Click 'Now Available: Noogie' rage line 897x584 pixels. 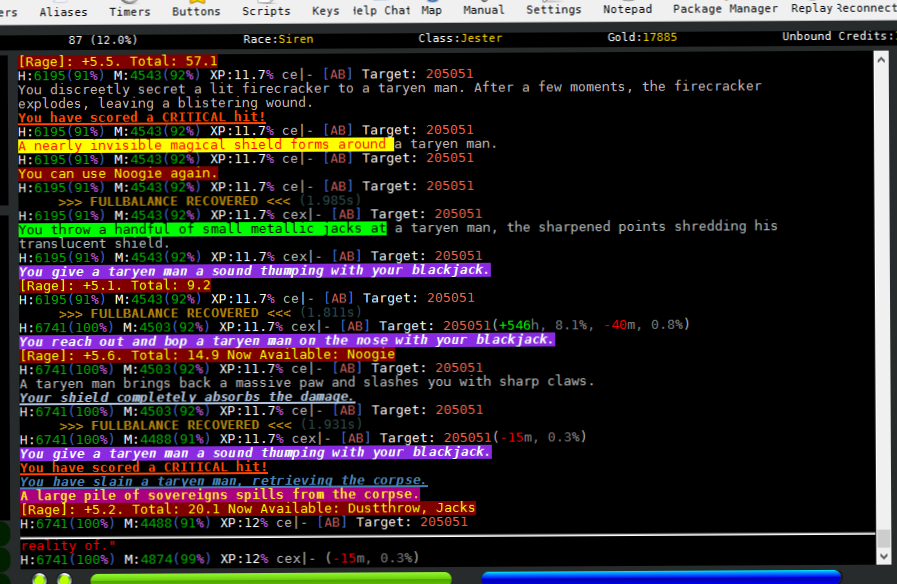coord(207,355)
